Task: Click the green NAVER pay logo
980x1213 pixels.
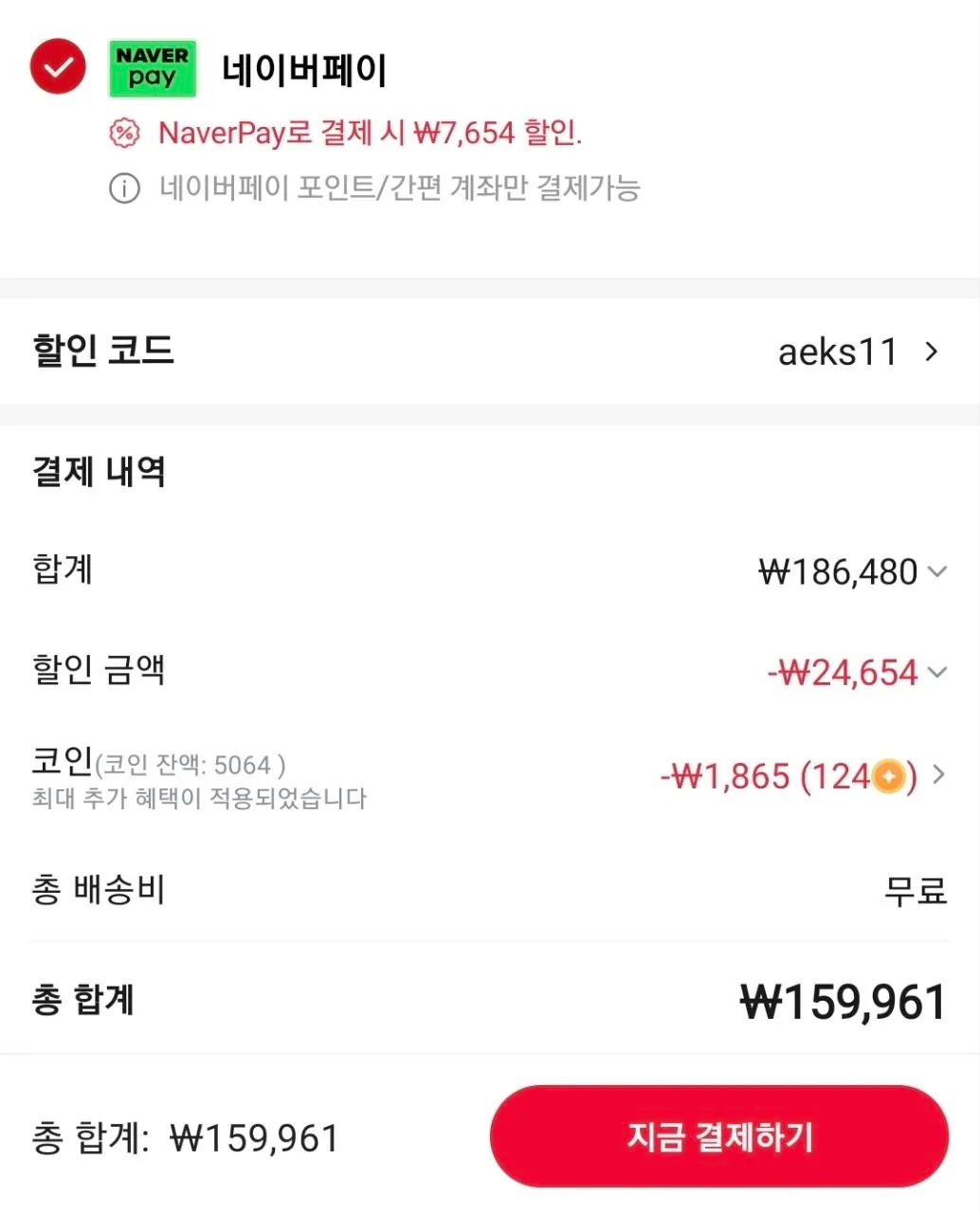Action: click(153, 68)
